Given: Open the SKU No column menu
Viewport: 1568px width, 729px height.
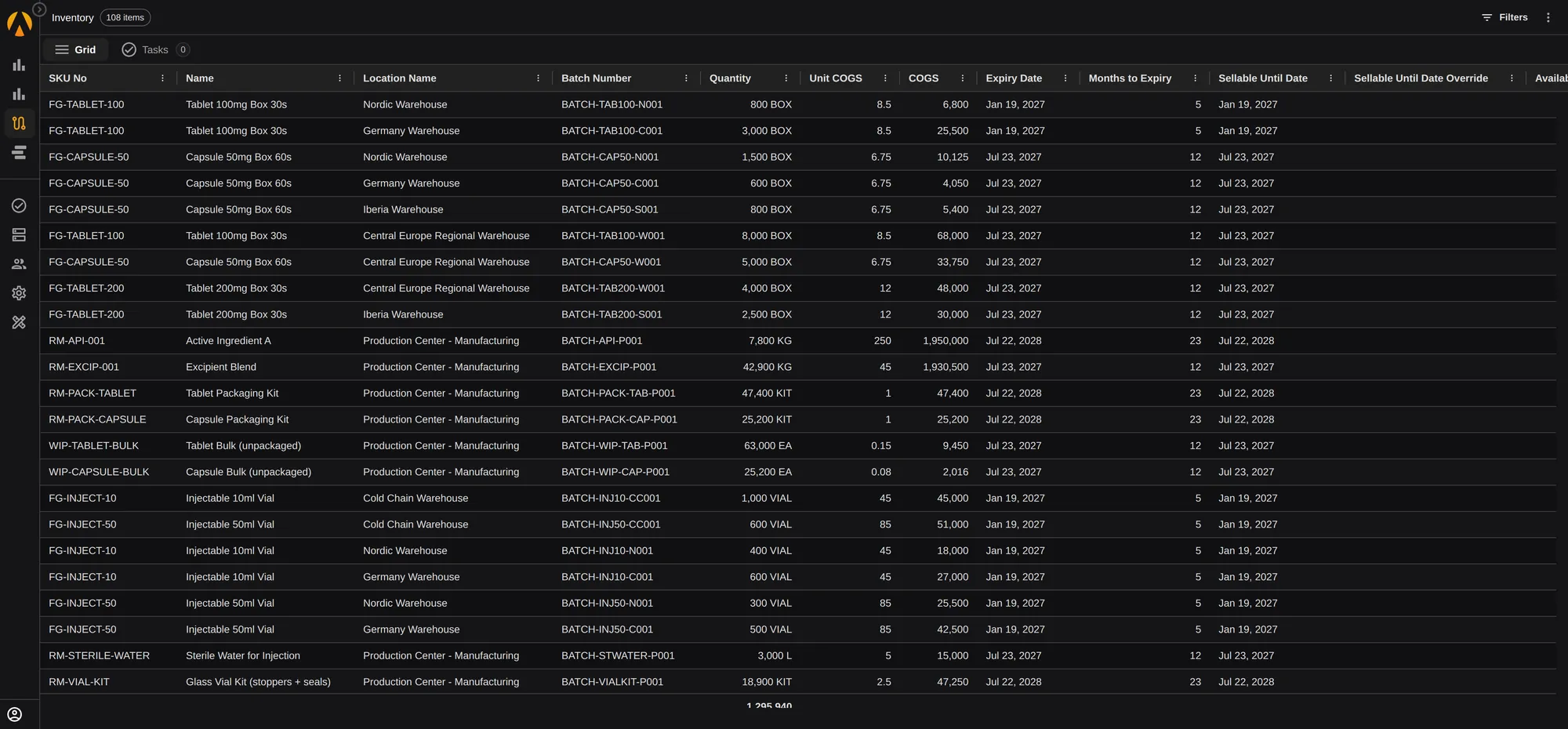Looking at the screenshot, I should (x=162, y=78).
